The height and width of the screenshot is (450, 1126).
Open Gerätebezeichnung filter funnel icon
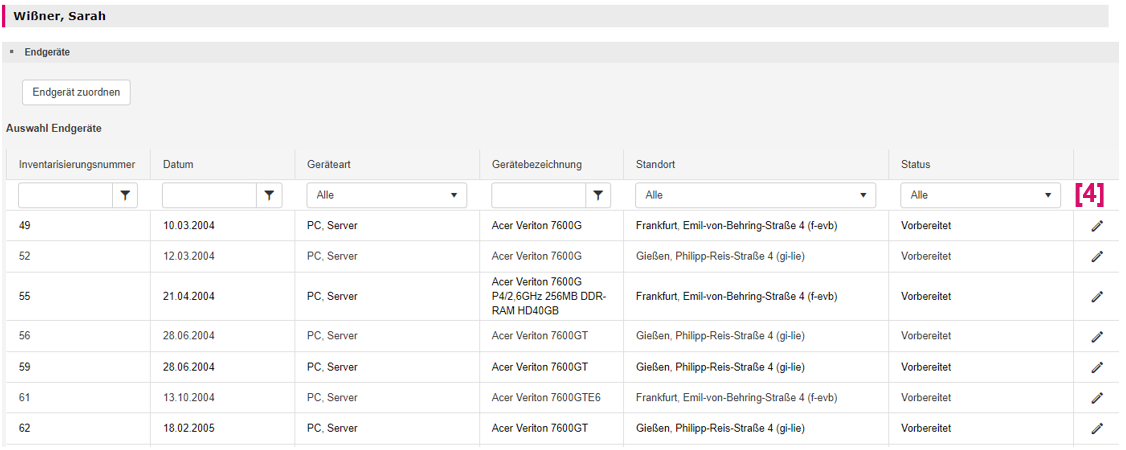click(x=598, y=195)
